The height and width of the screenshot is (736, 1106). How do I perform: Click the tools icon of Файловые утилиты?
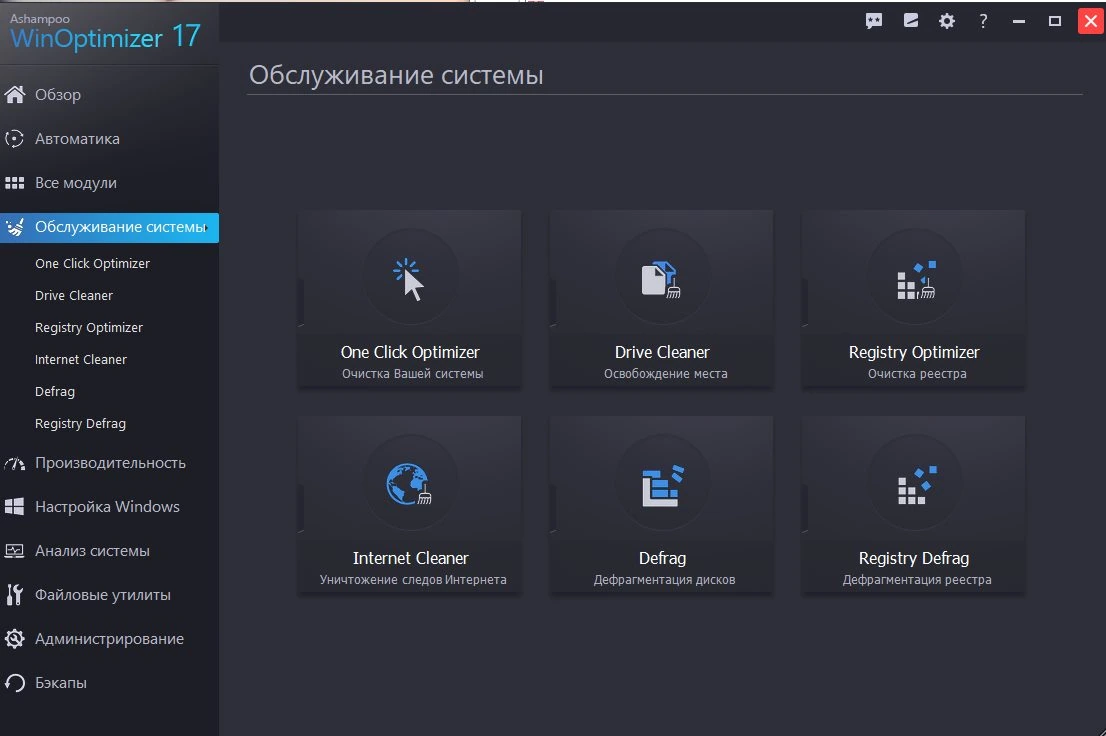[x=15, y=595]
